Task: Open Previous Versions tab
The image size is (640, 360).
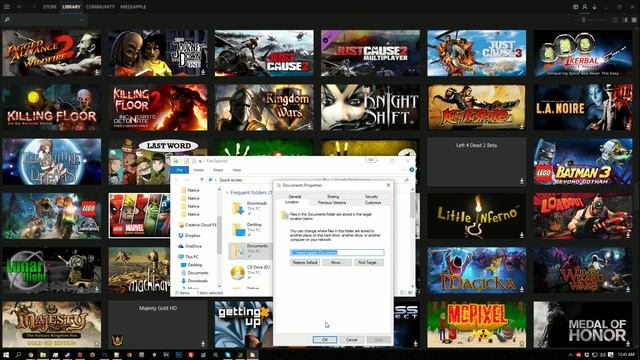Action: click(332, 202)
